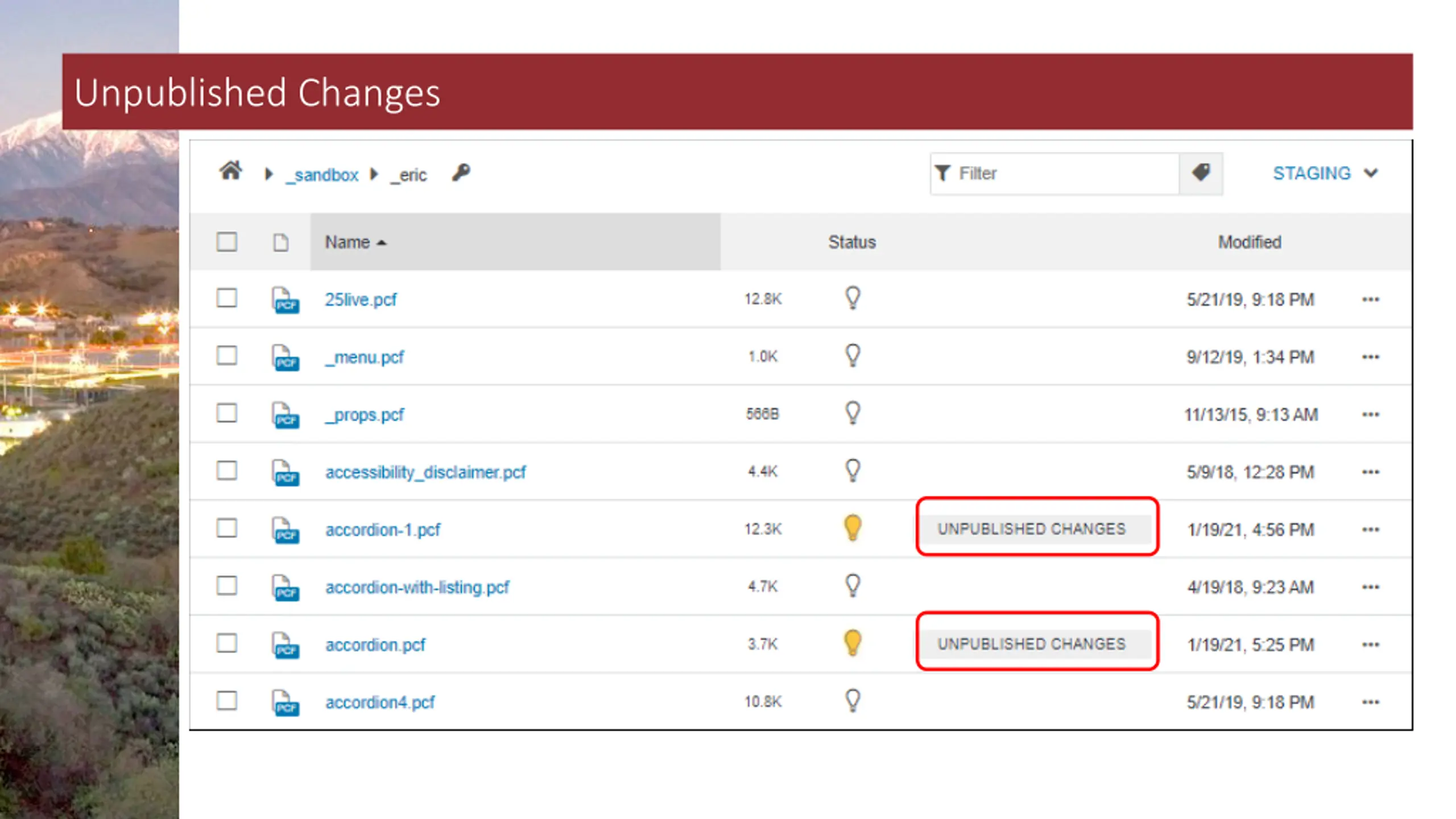The height and width of the screenshot is (819, 1456).
Task: Click the Modified column header
Action: pyautogui.click(x=1249, y=242)
